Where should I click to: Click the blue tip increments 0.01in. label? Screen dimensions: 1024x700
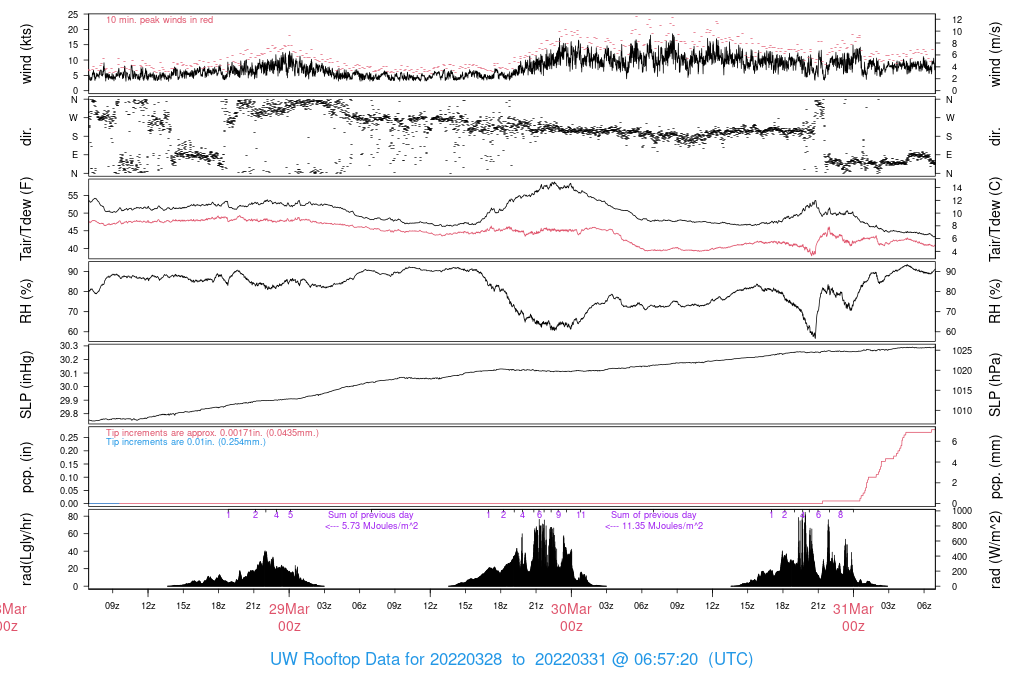pos(186,442)
